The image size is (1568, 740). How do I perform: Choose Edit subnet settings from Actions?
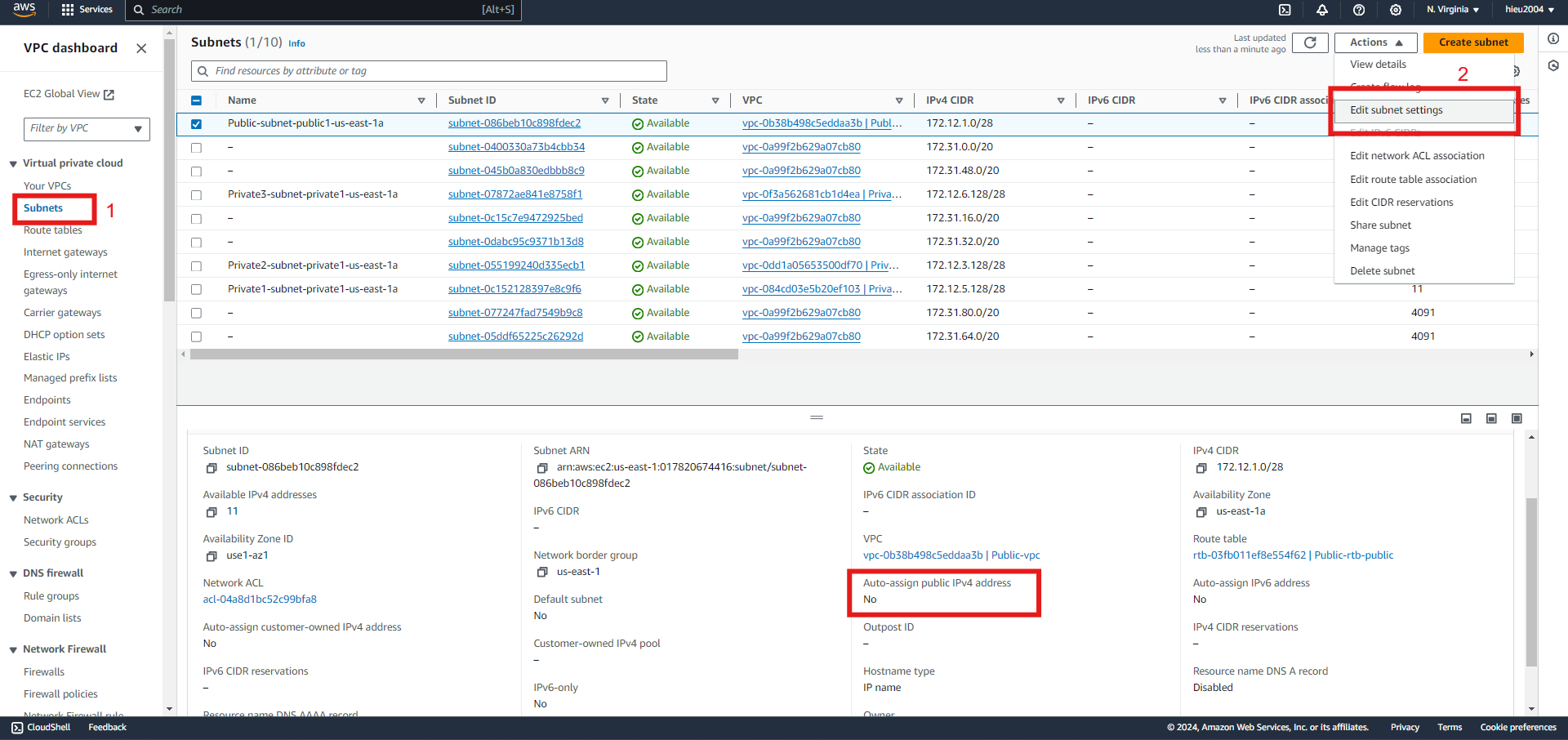click(x=1423, y=110)
